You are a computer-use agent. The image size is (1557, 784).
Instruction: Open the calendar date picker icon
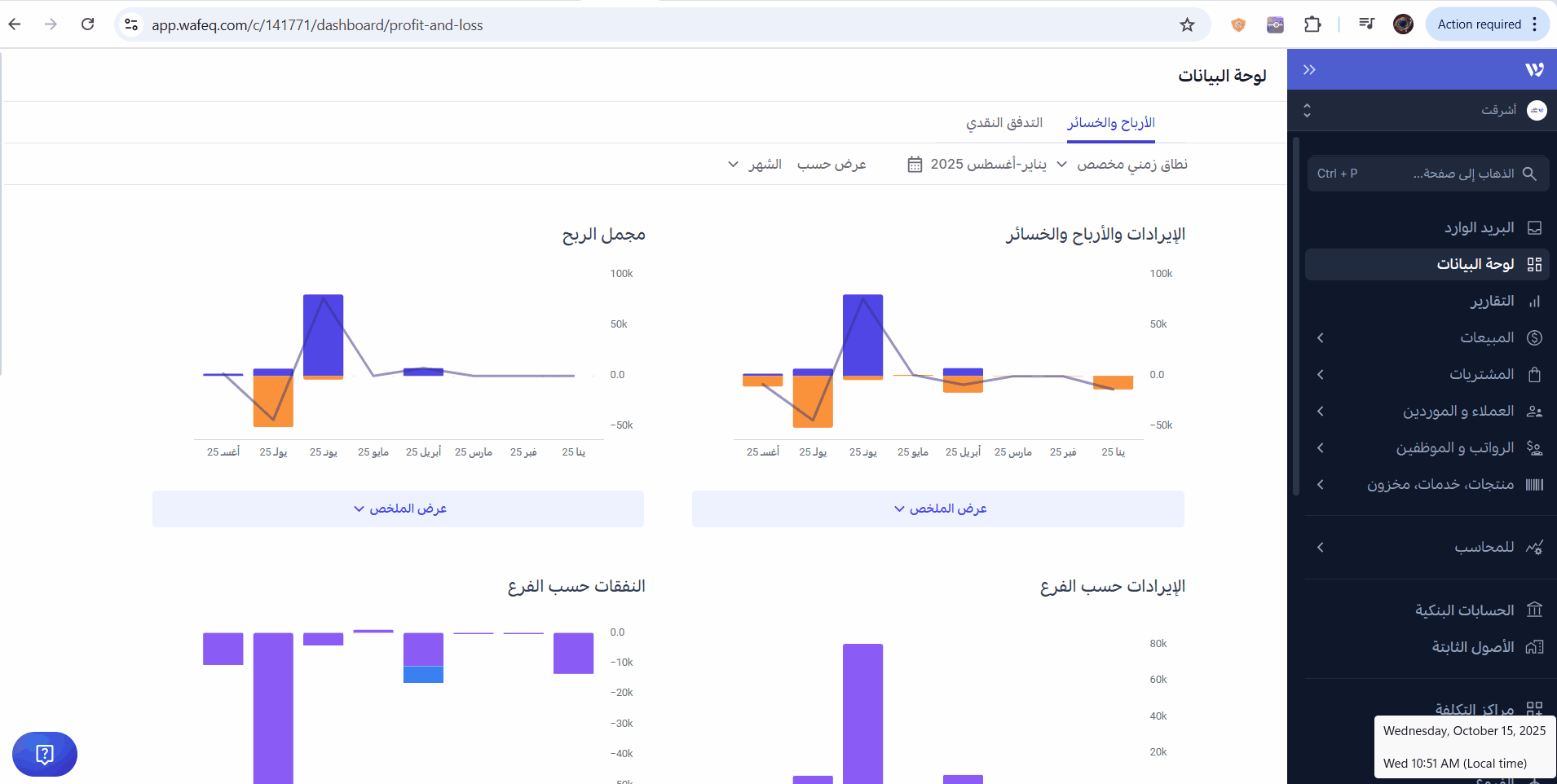coord(915,165)
